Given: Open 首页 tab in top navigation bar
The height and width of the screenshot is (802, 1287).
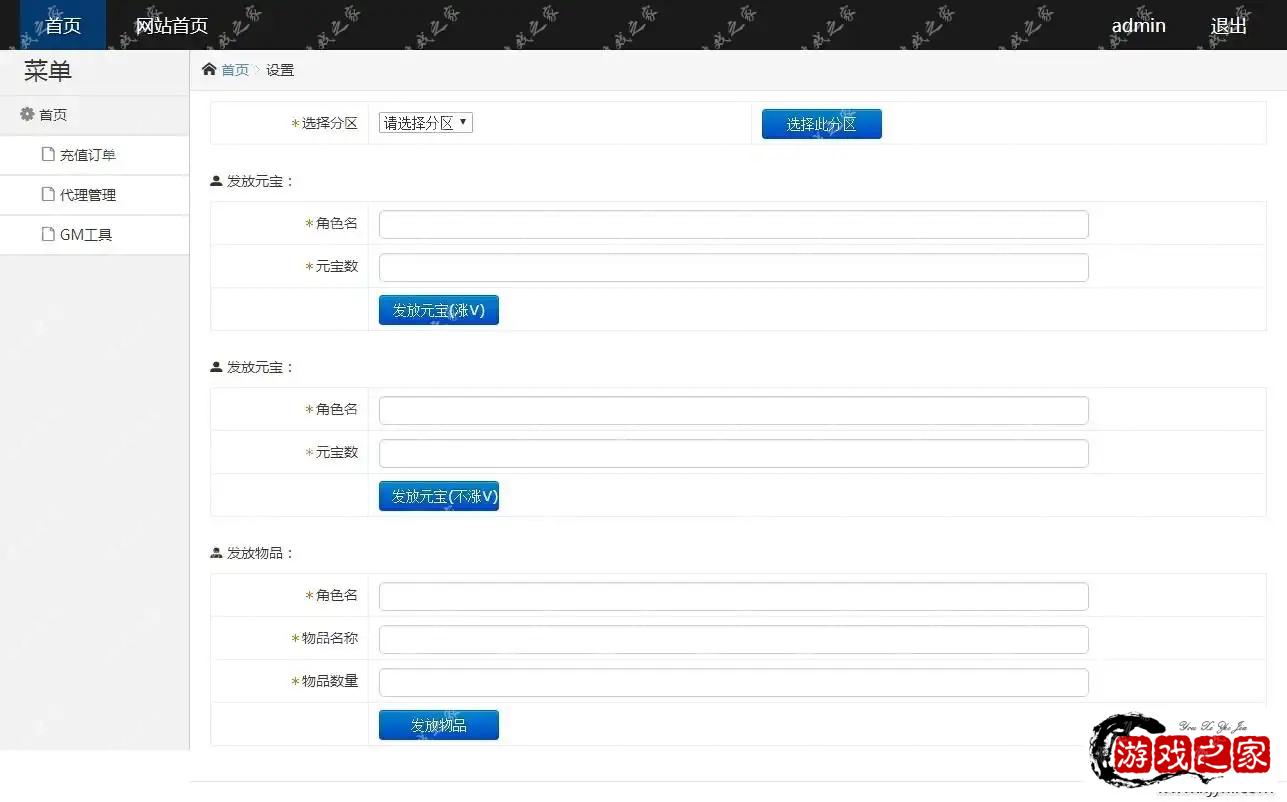Looking at the screenshot, I should click(62, 25).
